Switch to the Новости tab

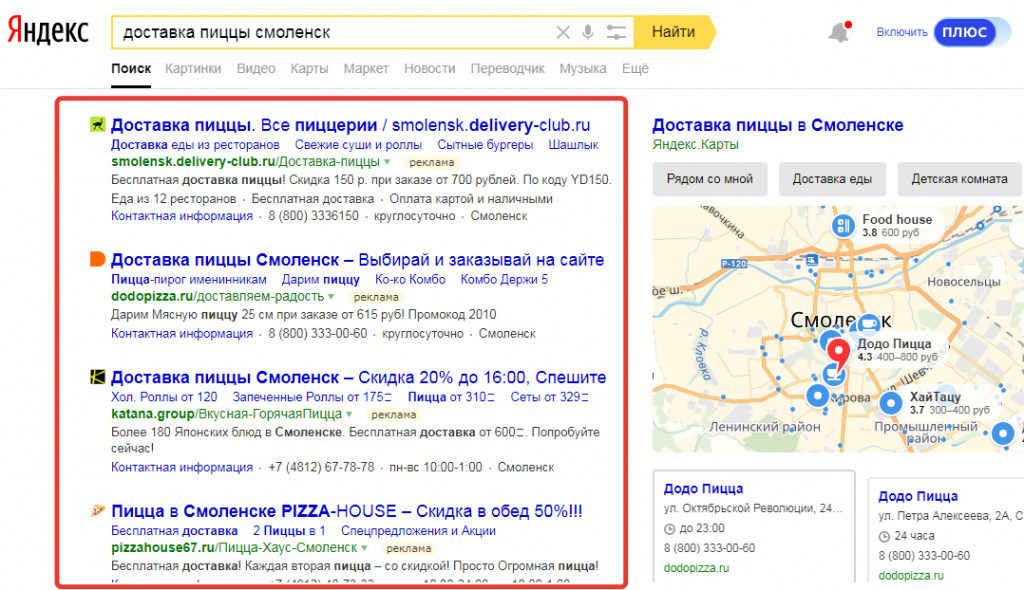click(429, 69)
